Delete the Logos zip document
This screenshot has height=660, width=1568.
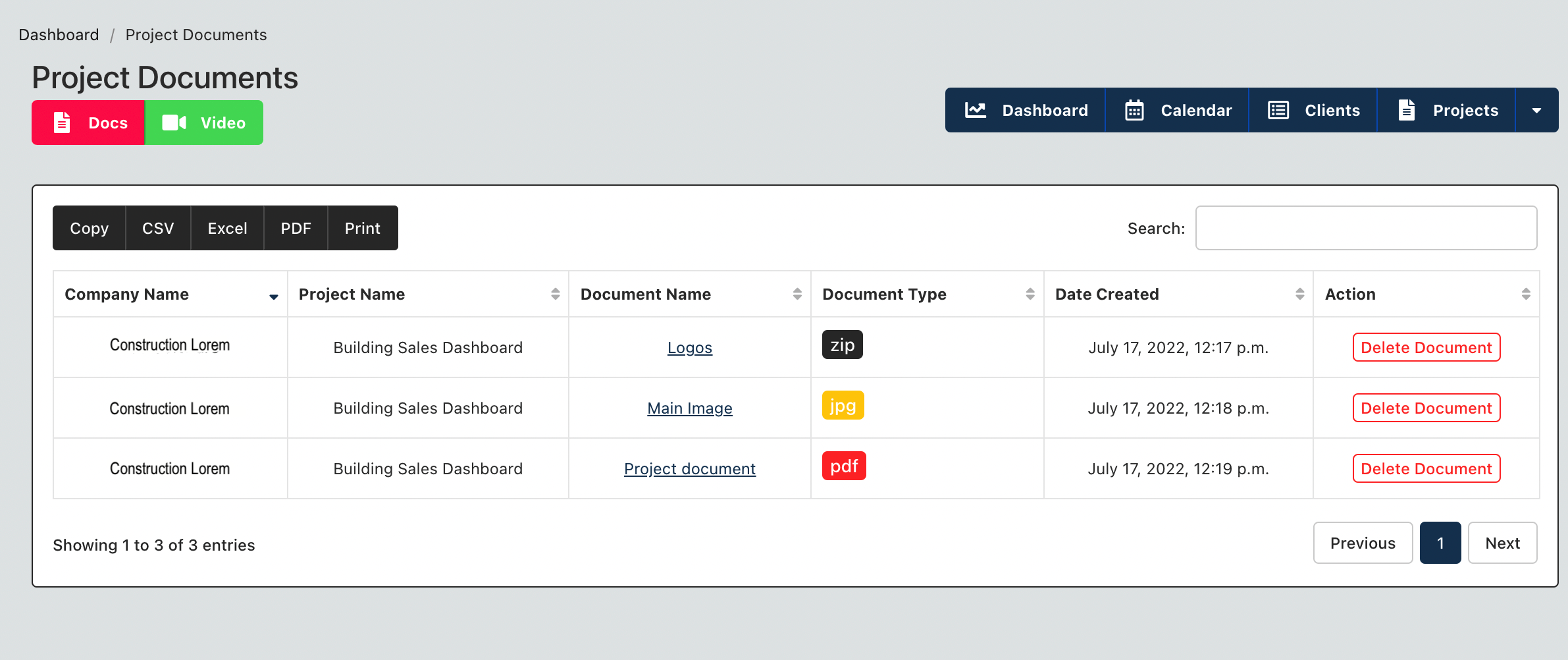tap(1426, 347)
